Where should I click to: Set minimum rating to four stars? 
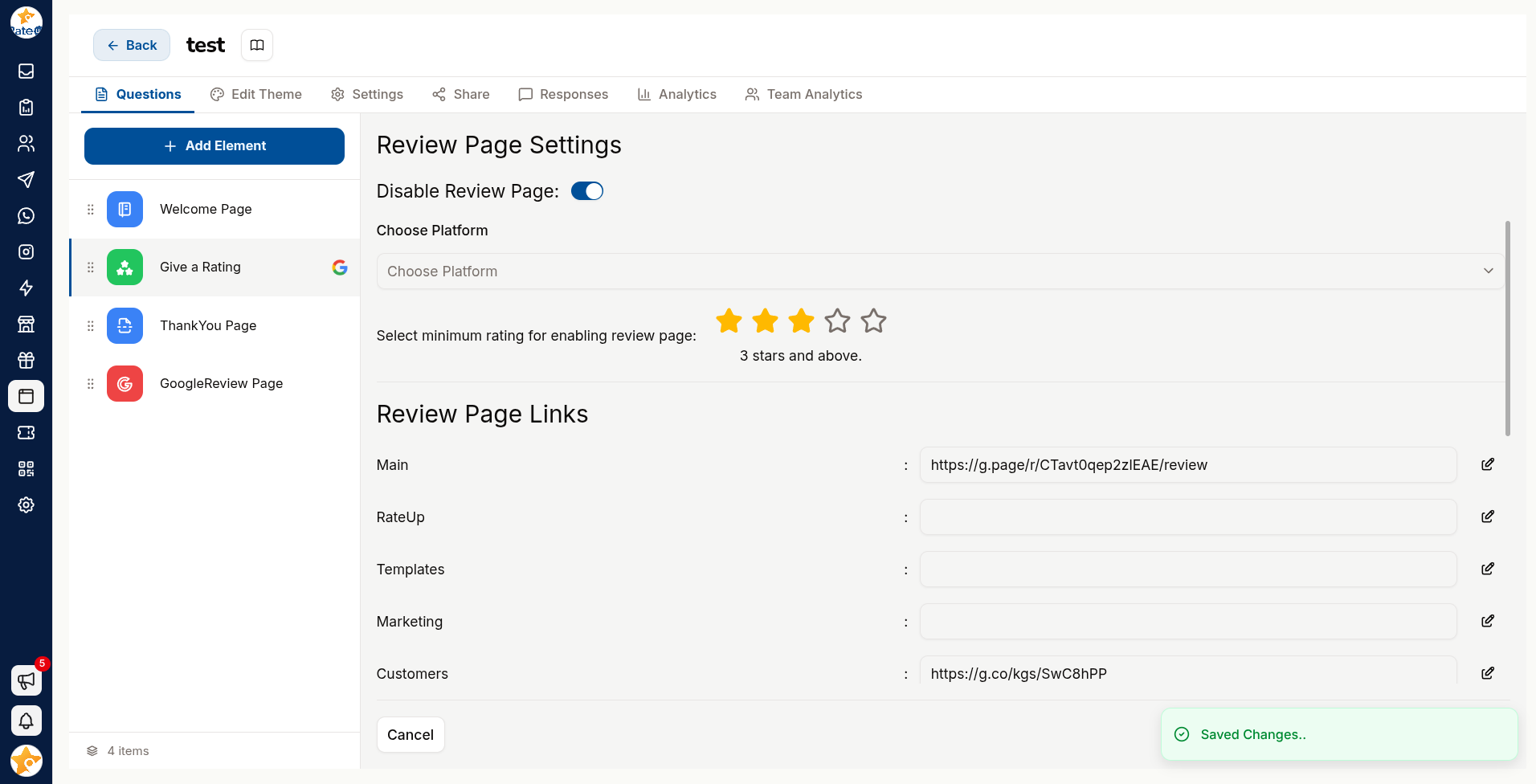tap(838, 321)
